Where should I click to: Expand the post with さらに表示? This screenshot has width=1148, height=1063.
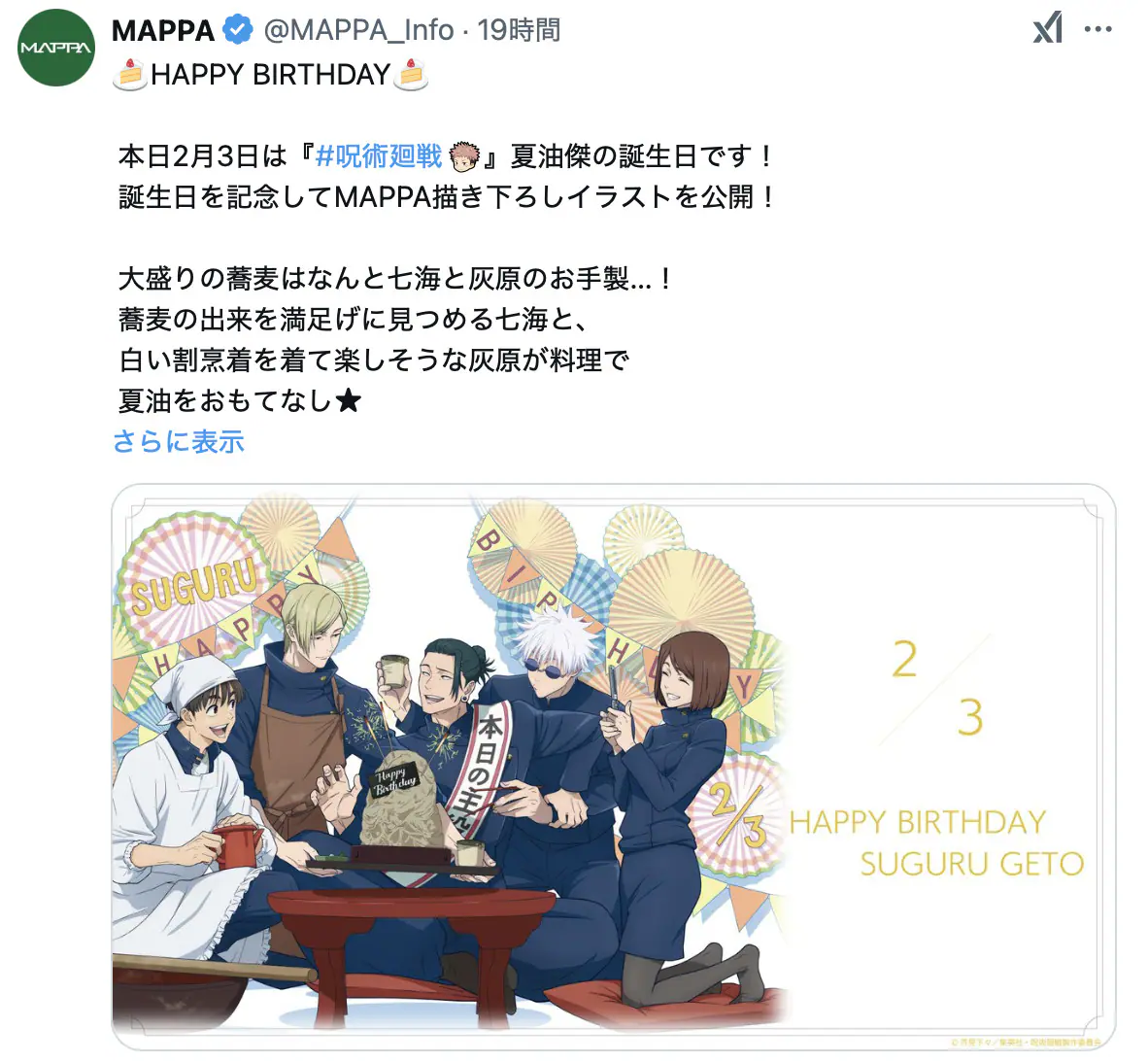179,442
